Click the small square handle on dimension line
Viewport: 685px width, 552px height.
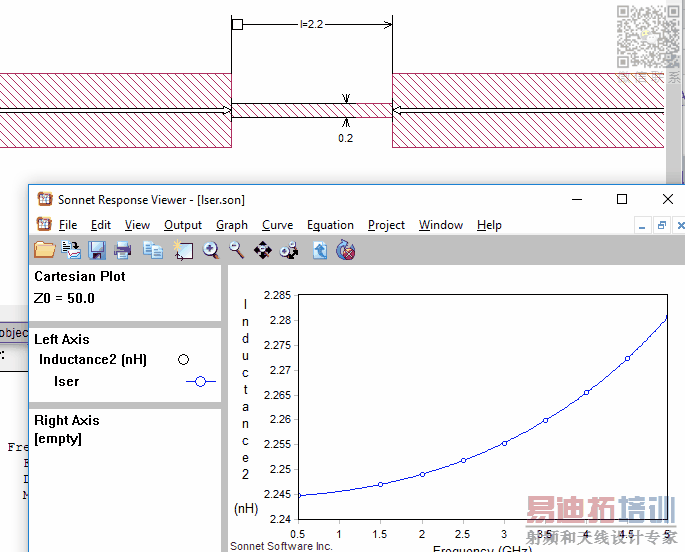click(x=237, y=24)
